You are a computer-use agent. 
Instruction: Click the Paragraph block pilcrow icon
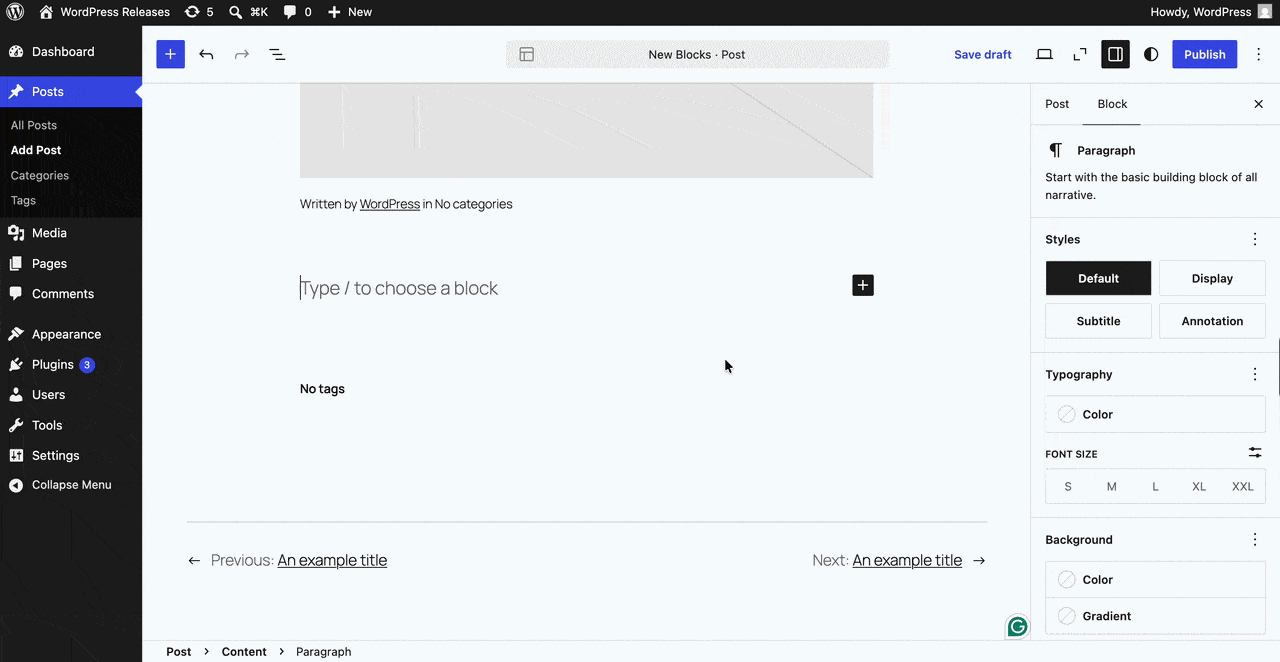click(1055, 150)
